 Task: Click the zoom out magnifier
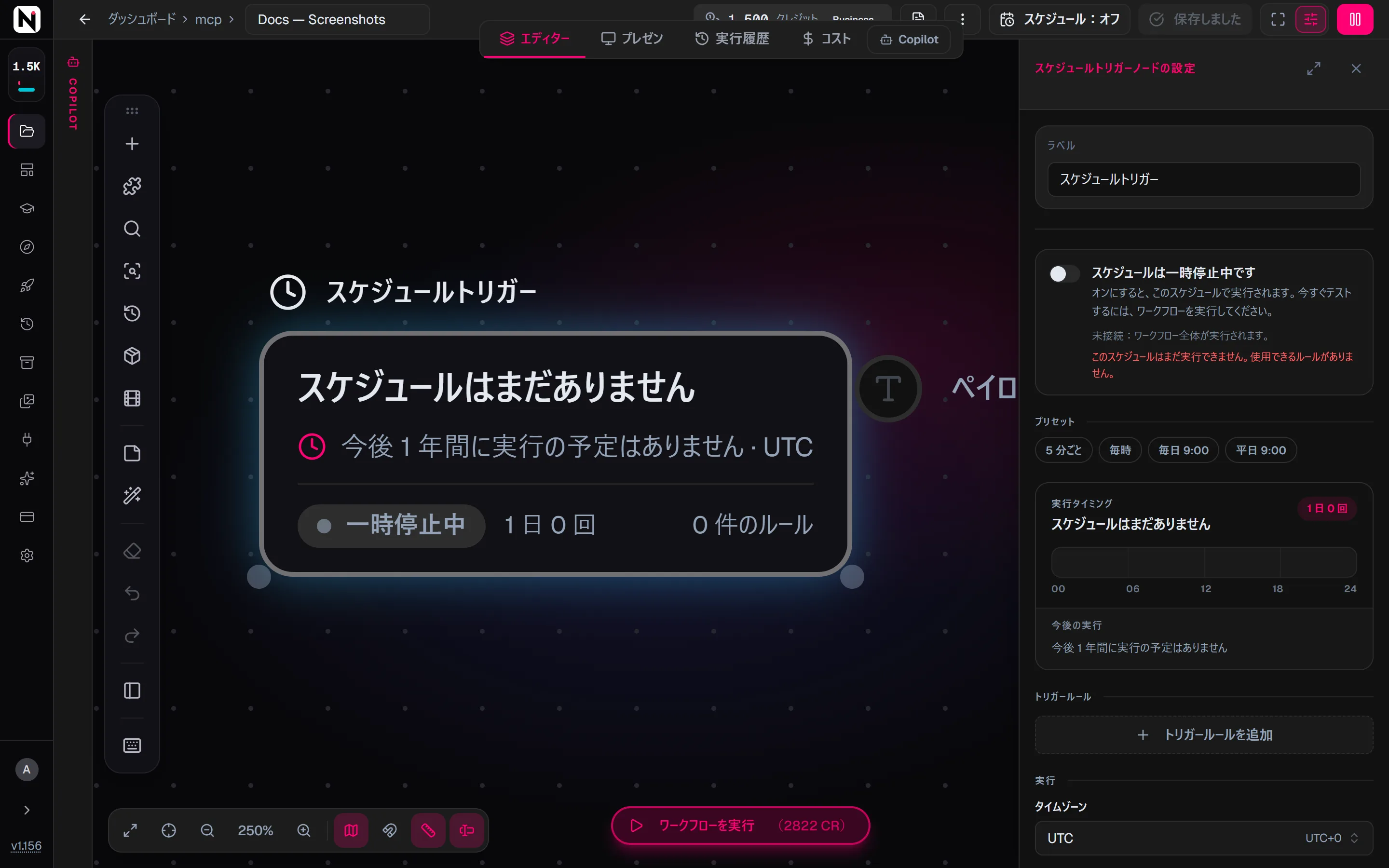click(x=207, y=830)
